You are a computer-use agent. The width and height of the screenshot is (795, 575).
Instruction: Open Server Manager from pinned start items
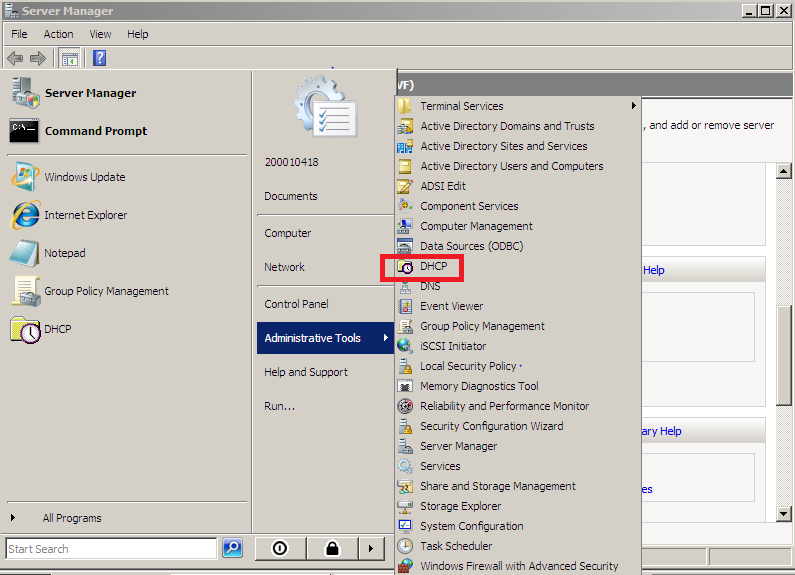pyautogui.click(x=74, y=93)
